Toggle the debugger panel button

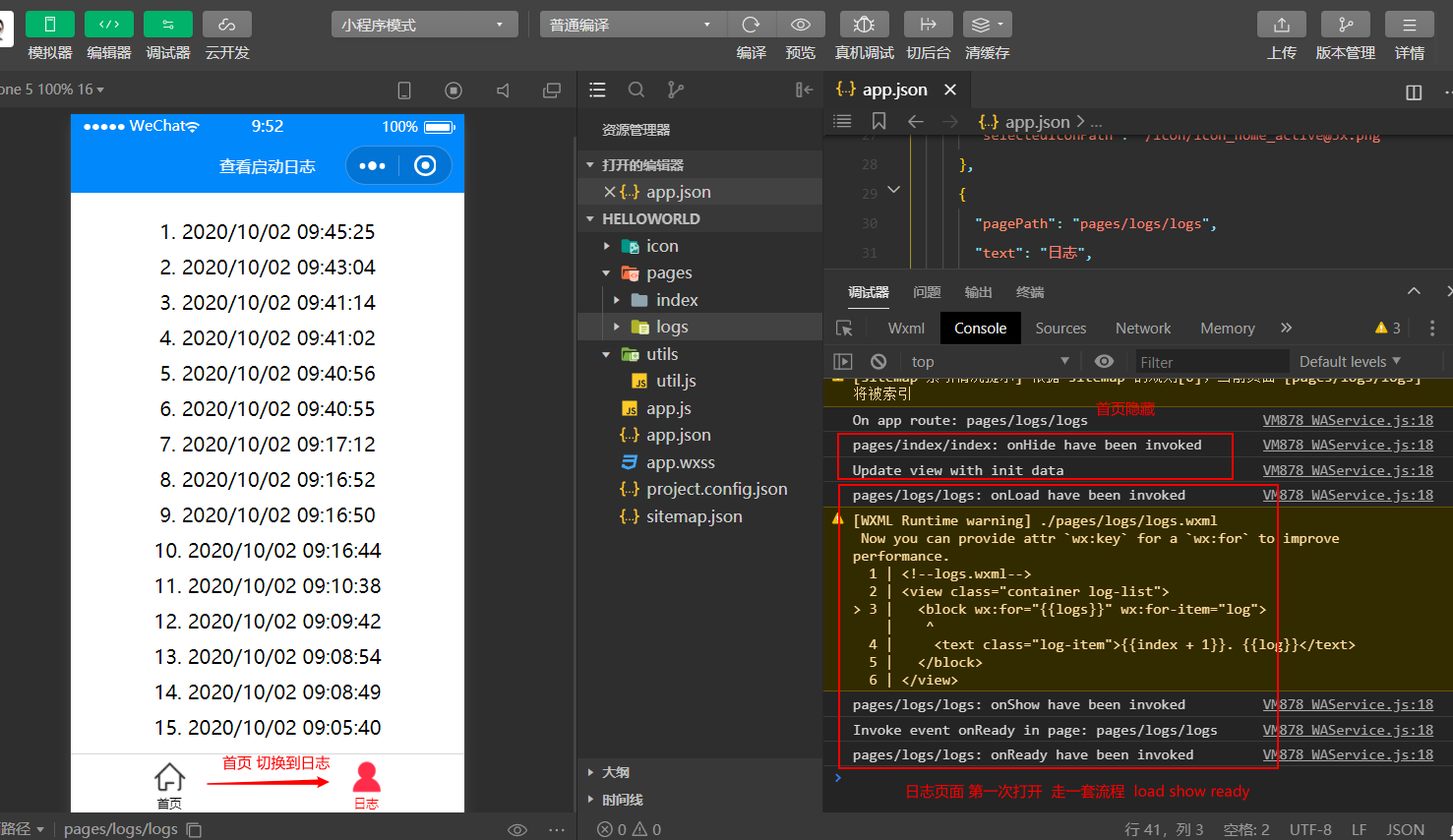[168, 25]
